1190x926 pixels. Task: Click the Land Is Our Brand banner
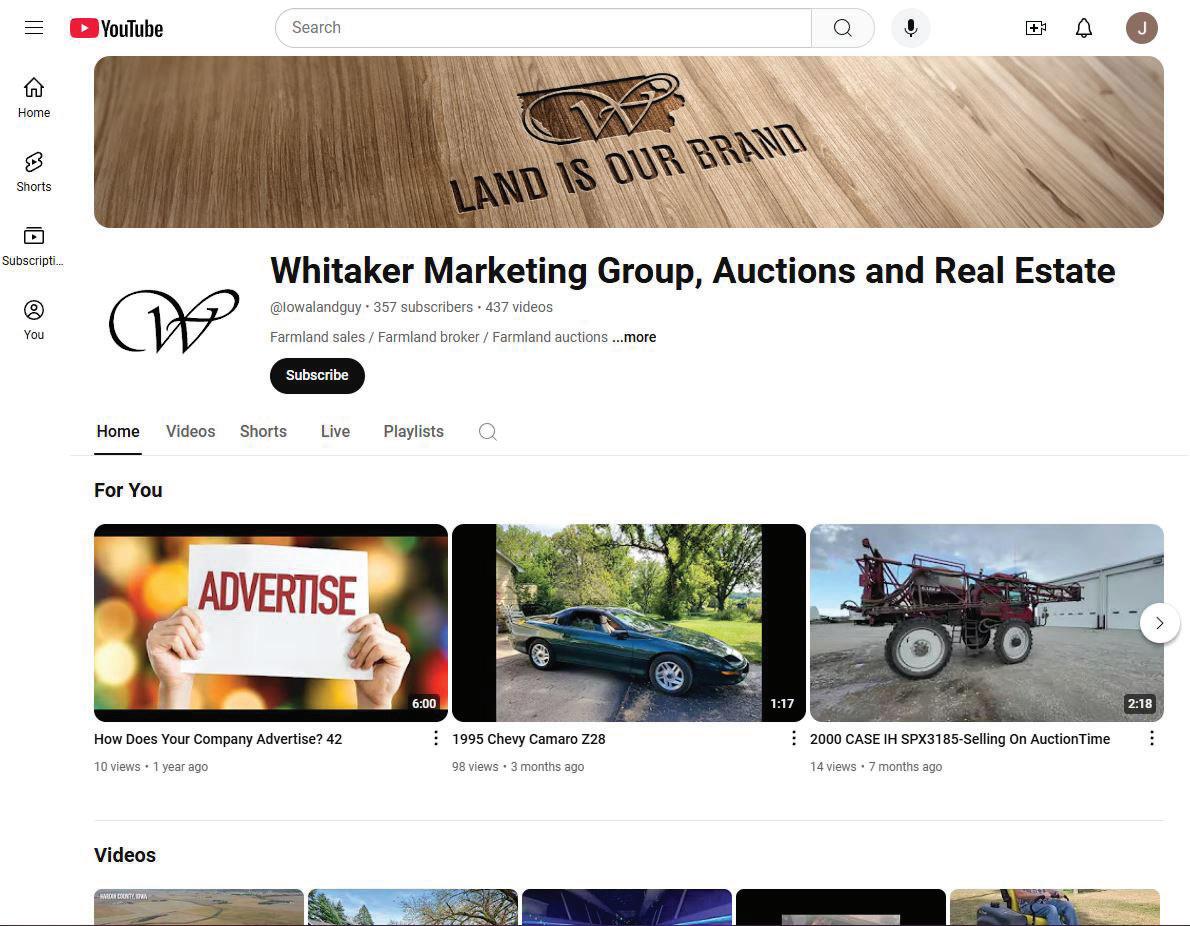(x=629, y=142)
